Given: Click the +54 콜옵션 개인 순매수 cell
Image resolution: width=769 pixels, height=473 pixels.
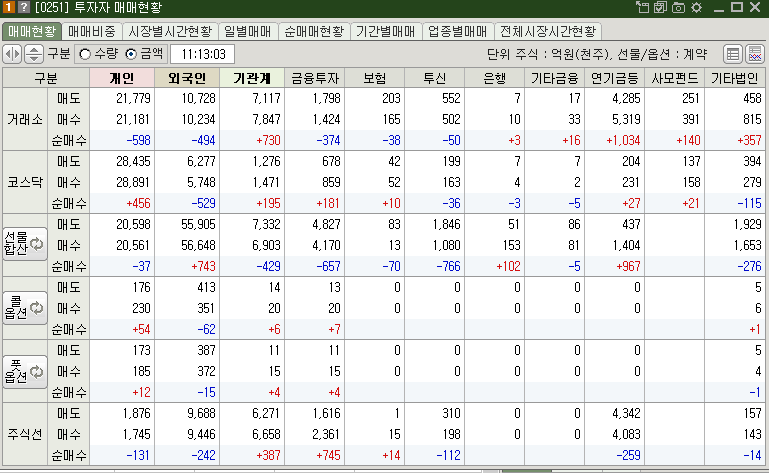Looking at the screenshot, I should [122, 329].
